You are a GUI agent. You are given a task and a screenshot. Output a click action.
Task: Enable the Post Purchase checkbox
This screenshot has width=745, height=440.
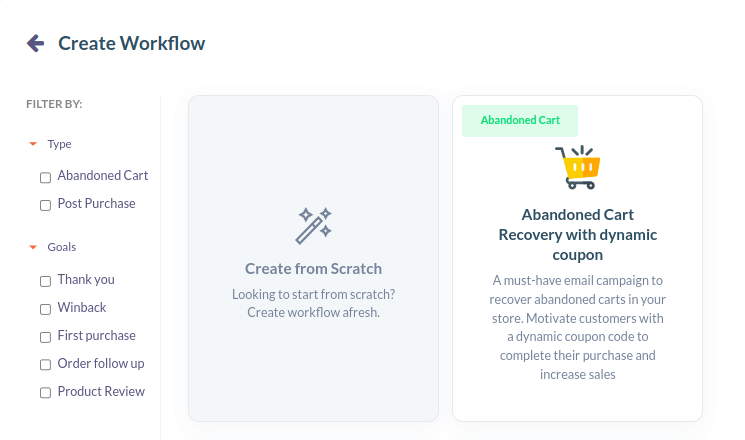click(x=45, y=205)
